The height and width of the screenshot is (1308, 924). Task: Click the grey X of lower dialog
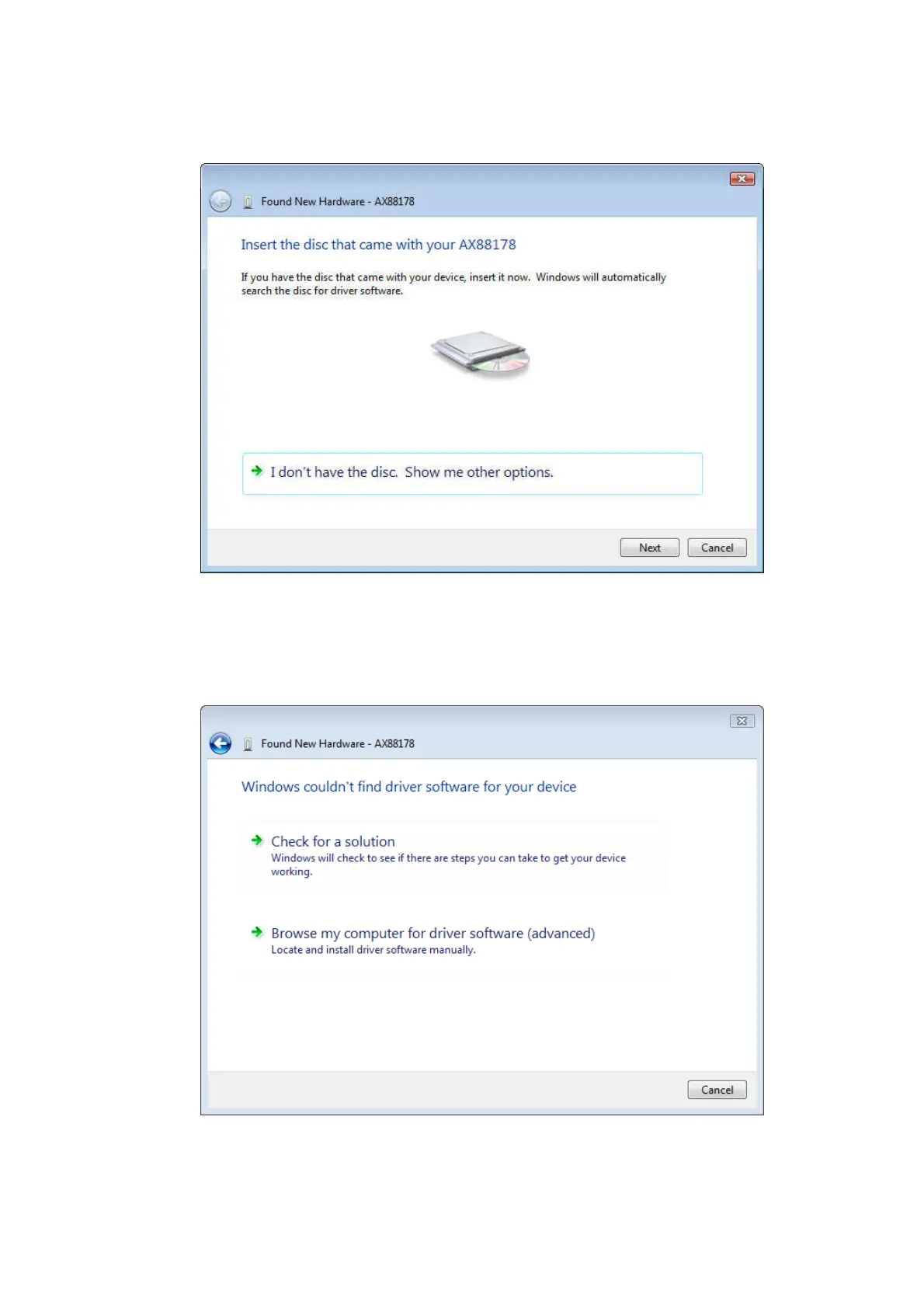tap(742, 721)
